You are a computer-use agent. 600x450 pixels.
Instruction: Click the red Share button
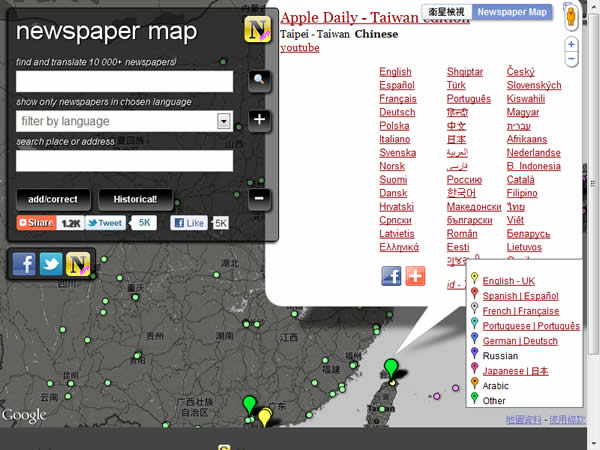coord(36,223)
